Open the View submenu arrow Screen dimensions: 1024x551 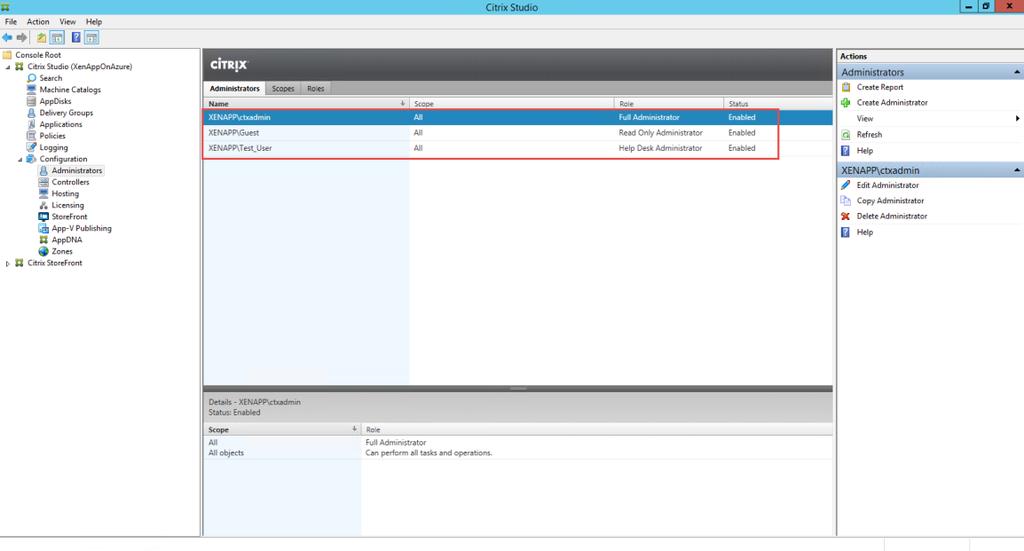point(1017,119)
